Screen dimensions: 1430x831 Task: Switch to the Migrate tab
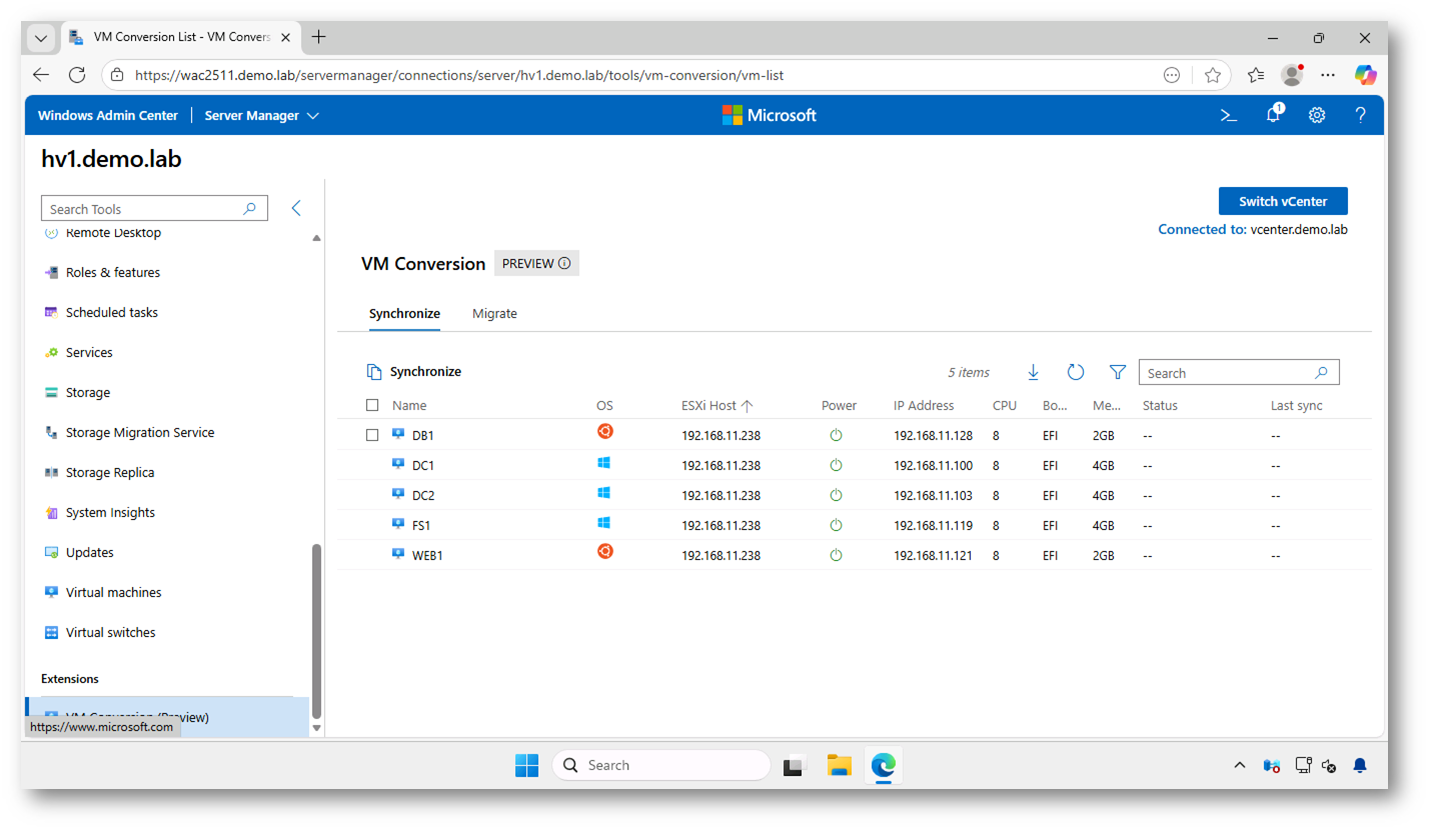click(494, 313)
